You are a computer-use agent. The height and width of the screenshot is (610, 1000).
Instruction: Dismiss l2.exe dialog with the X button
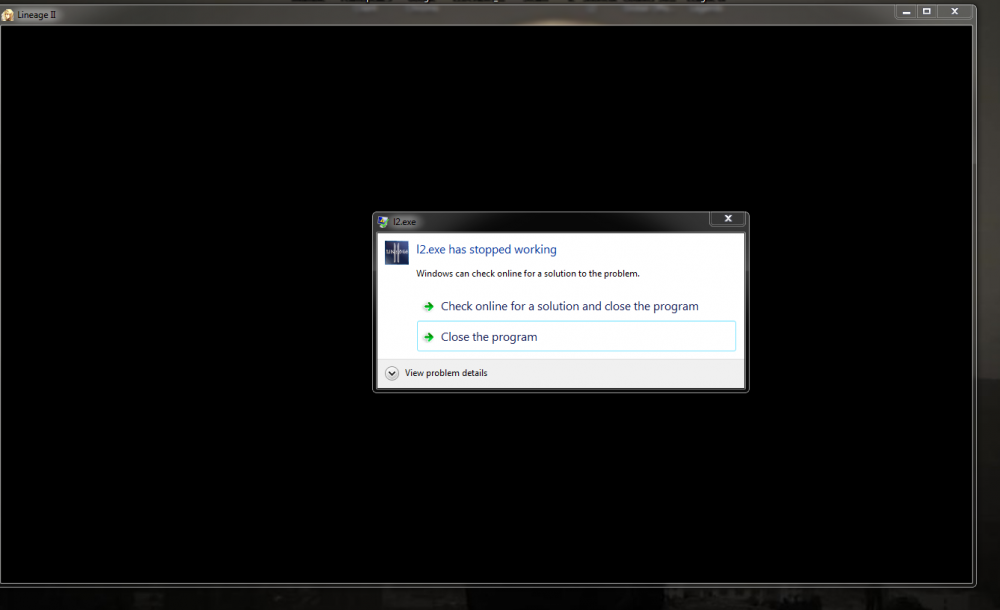coord(727,218)
